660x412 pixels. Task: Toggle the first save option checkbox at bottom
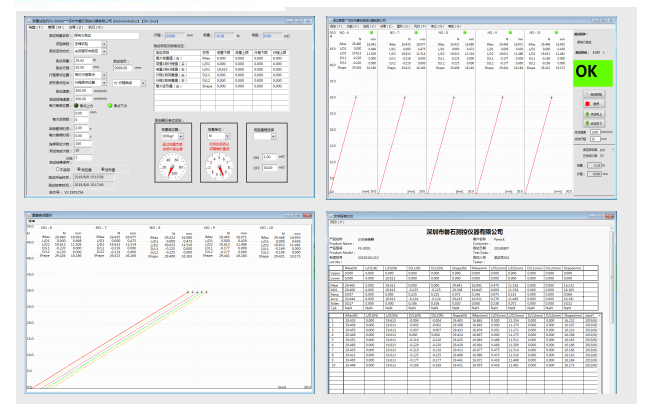point(60,170)
